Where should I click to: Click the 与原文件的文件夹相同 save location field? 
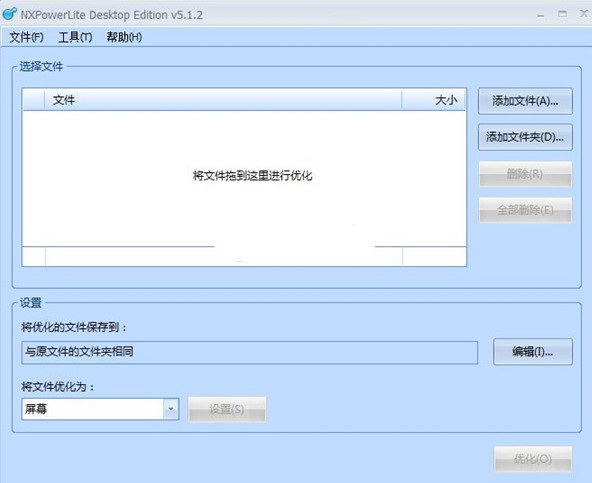(250, 352)
